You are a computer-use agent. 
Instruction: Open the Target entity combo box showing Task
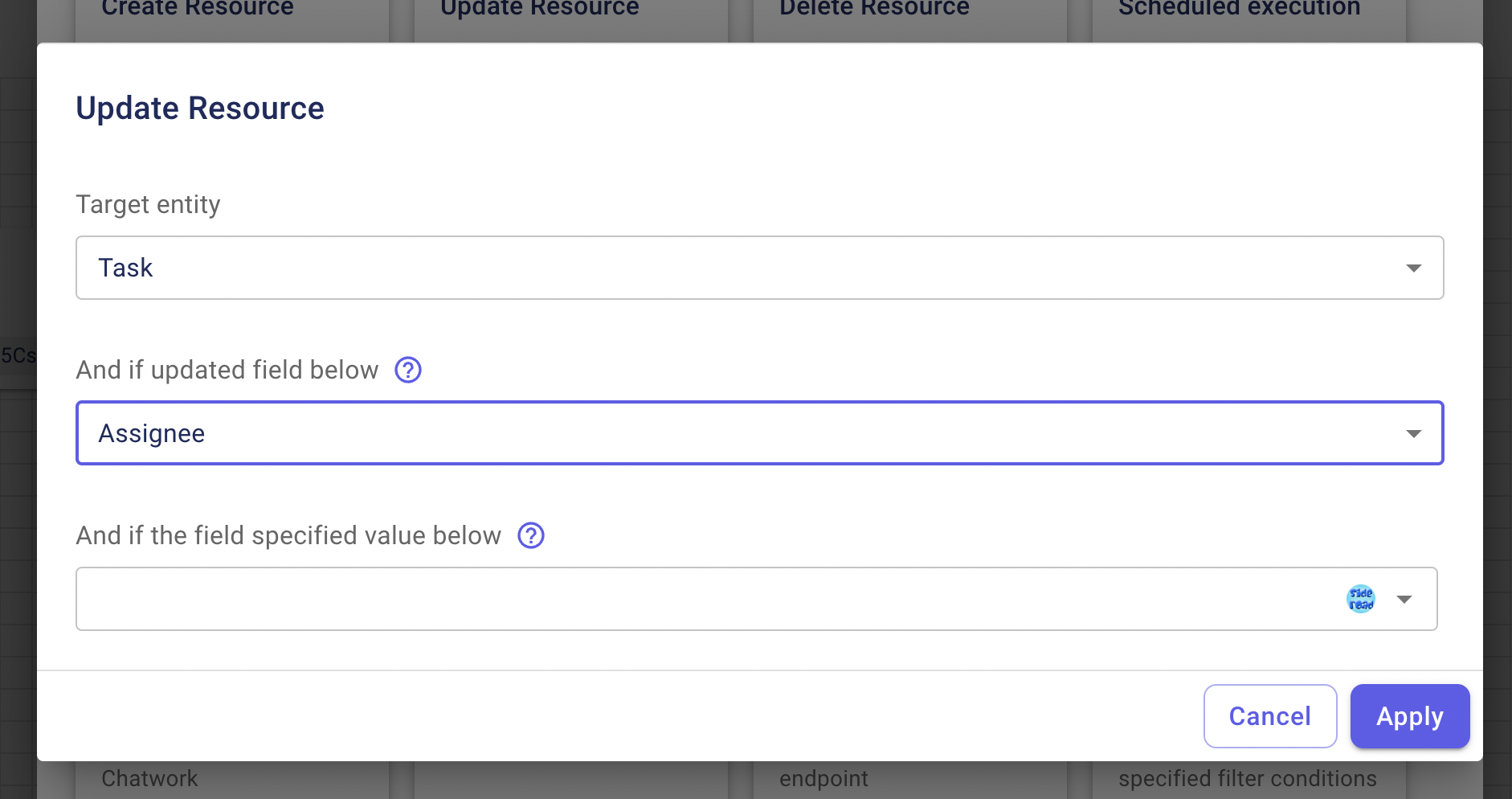[723, 268]
